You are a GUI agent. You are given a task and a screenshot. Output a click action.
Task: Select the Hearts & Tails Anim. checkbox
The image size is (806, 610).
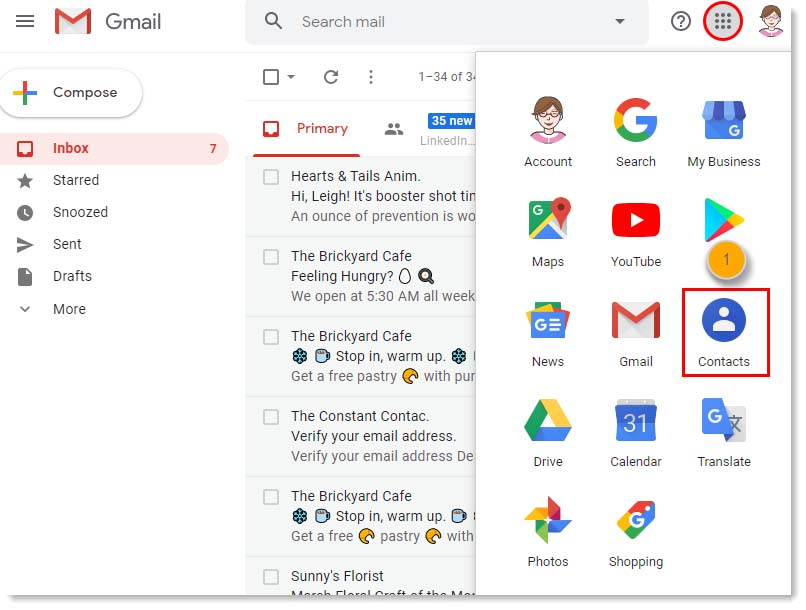pyautogui.click(x=271, y=177)
